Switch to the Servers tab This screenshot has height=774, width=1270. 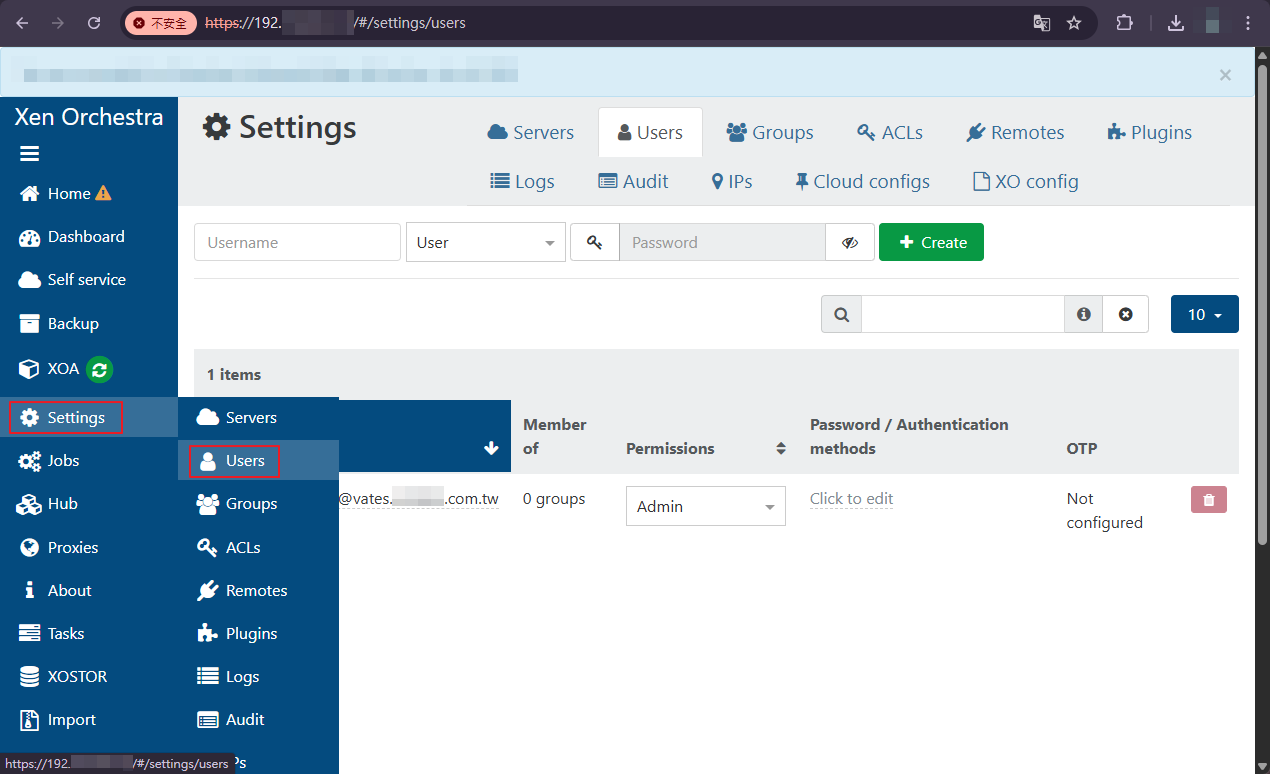click(x=530, y=132)
